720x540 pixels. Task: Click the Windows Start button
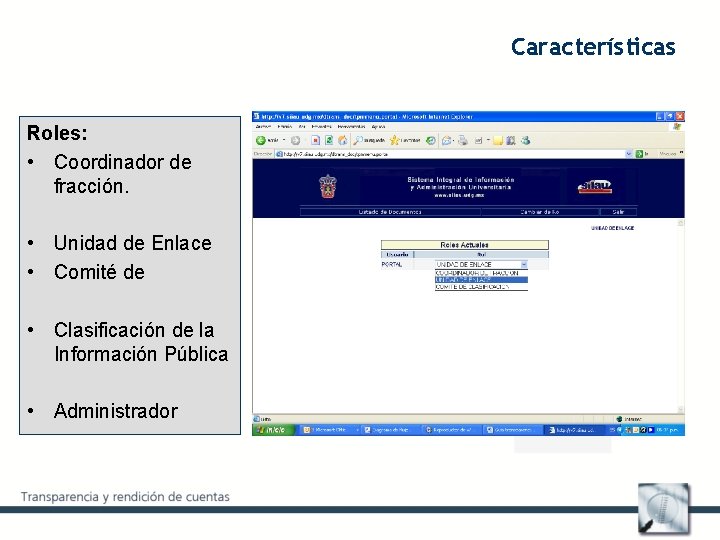274,430
